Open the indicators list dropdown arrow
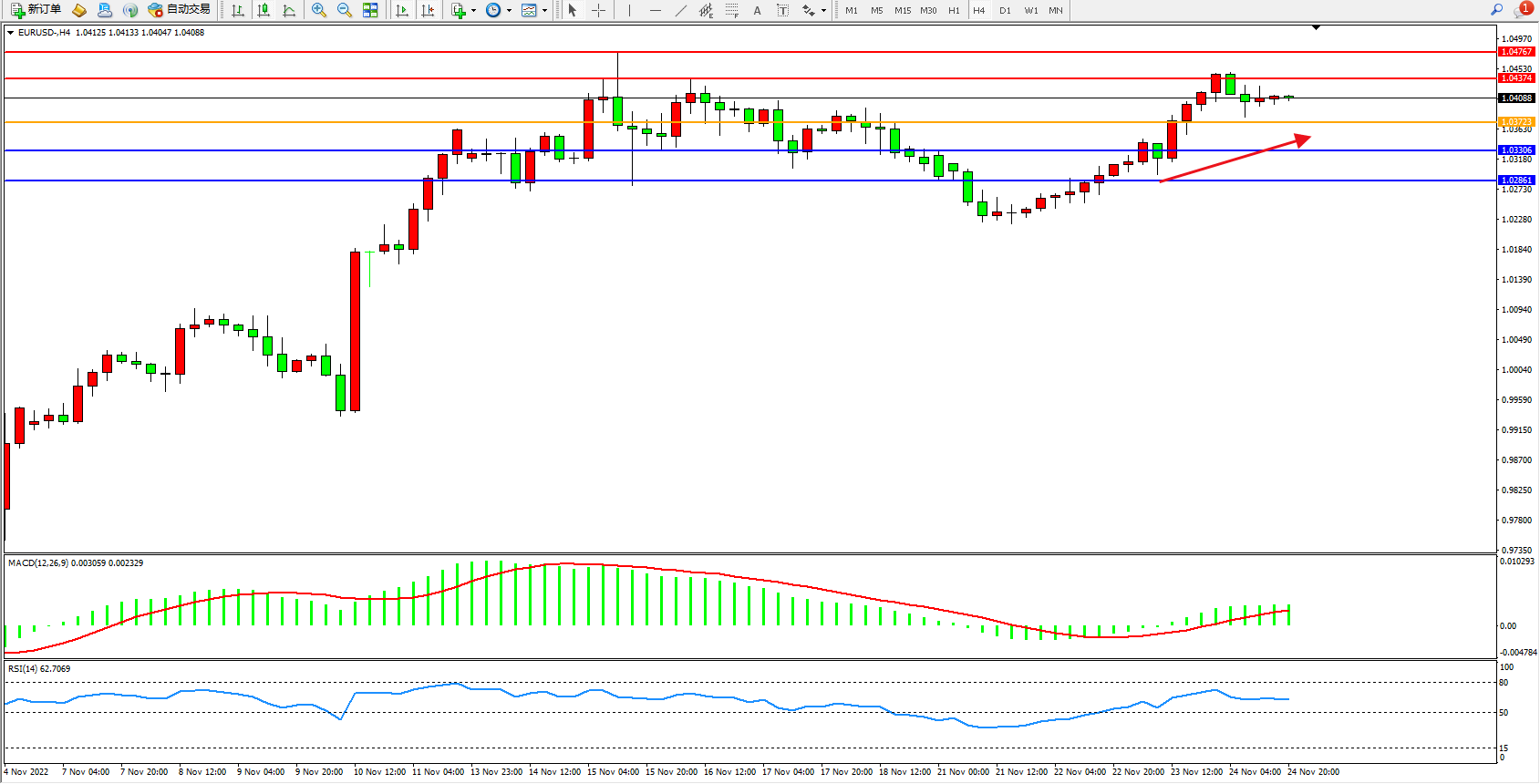This screenshot has height=784, width=1540. [x=473, y=11]
